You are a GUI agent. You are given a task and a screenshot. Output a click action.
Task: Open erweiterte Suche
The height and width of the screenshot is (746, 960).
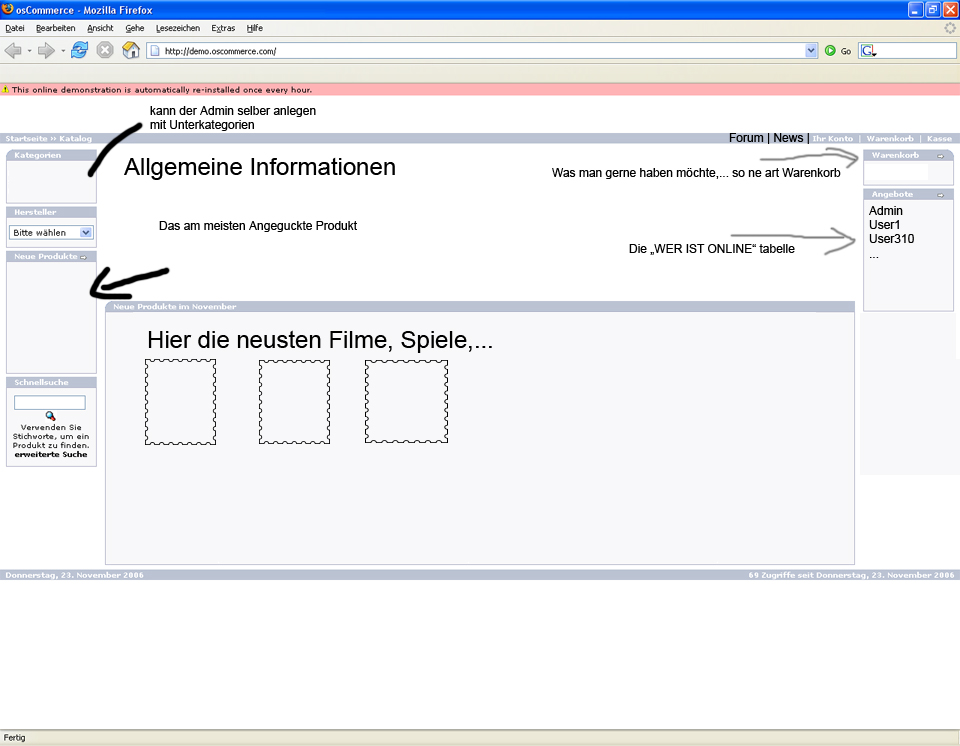[x=50, y=454]
